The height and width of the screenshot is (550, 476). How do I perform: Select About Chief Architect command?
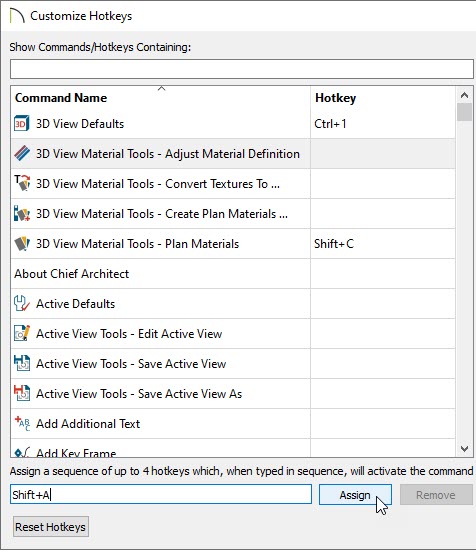coord(72,274)
